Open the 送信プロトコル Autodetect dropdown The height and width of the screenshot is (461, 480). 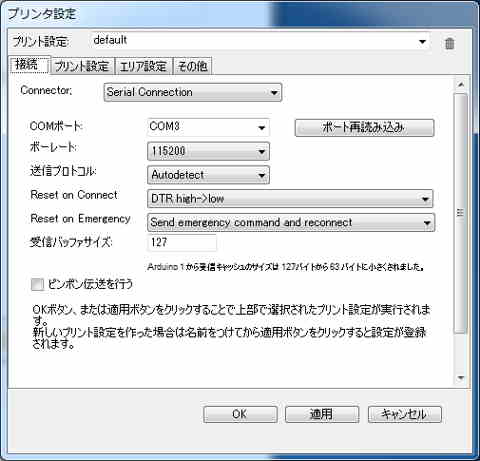(208, 175)
